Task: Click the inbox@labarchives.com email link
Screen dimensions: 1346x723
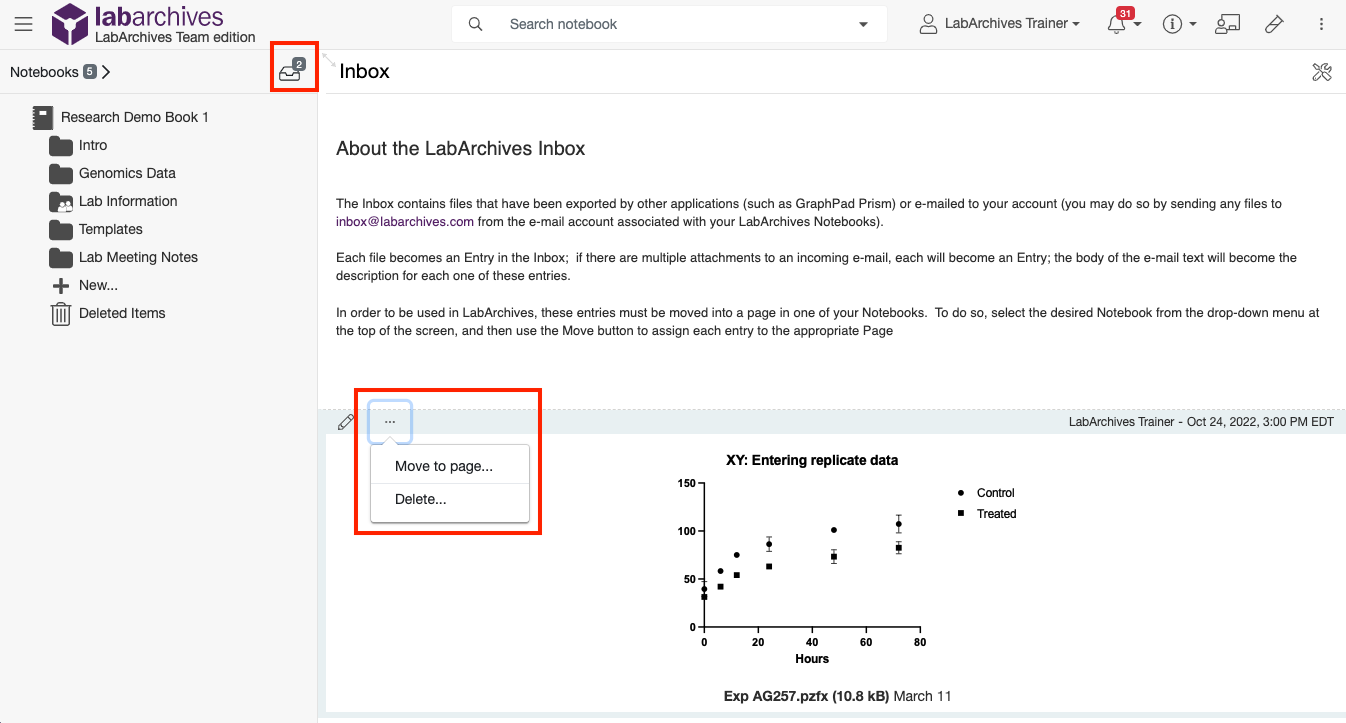Action: point(405,222)
